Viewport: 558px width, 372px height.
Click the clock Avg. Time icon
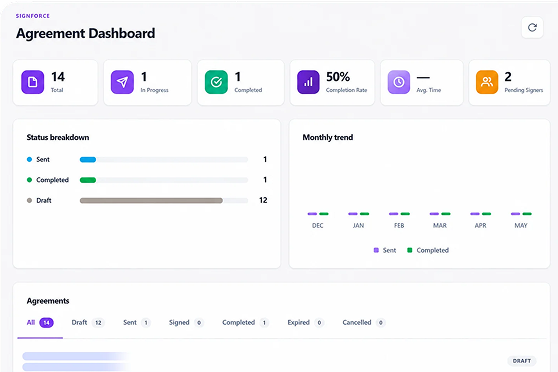coord(399,82)
